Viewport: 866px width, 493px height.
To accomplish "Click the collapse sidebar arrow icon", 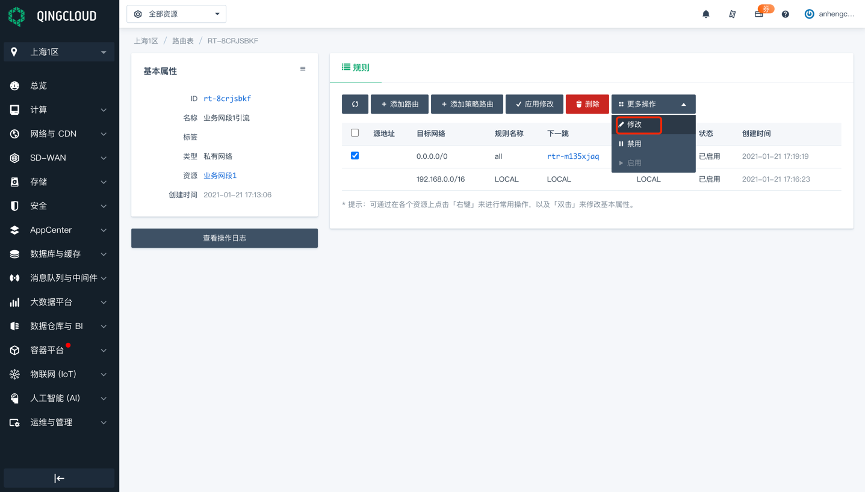I will point(59,479).
